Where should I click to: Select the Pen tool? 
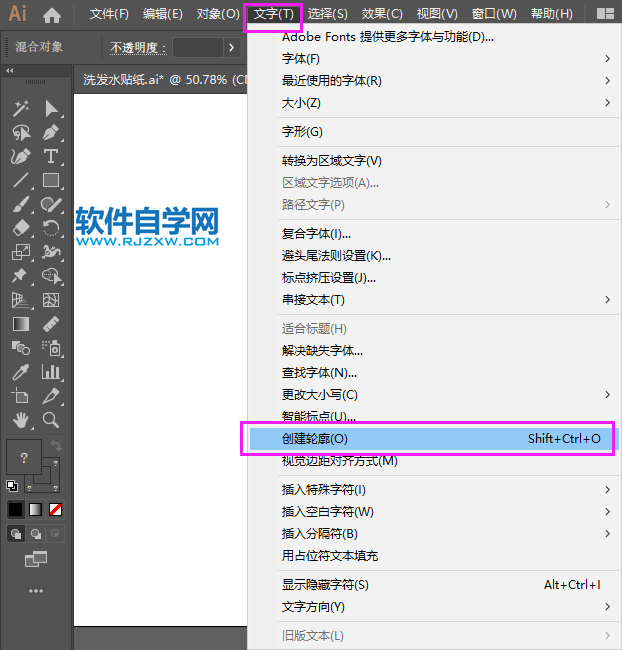point(51,133)
